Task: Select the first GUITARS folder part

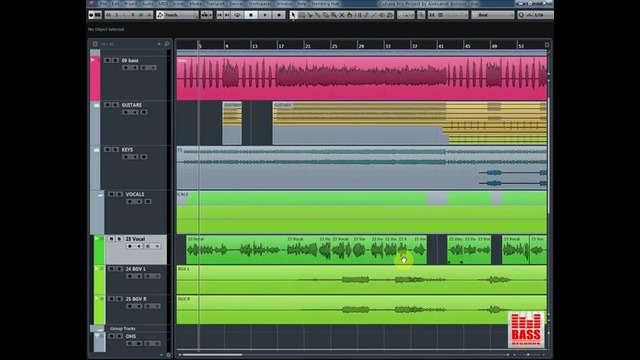Action: tap(232, 123)
